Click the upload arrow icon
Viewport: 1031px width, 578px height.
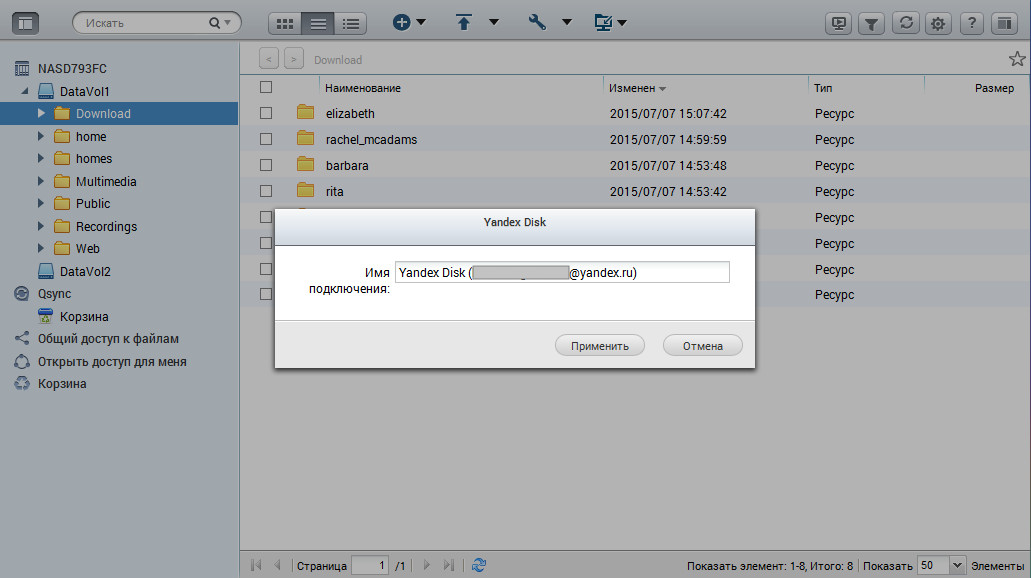[x=464, y=23]
